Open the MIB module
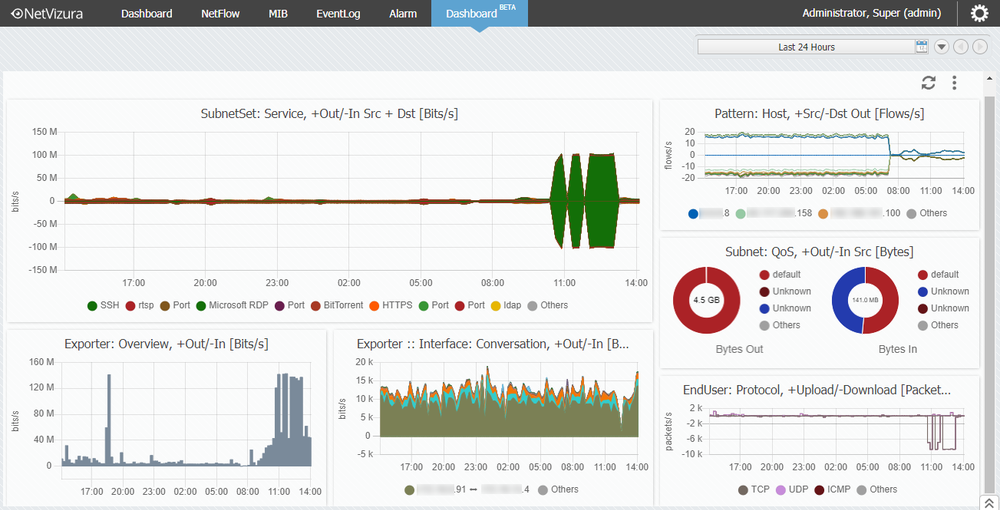Image resolution: width=1000 pixels, height=510 pixels. [x=278, y=13]
